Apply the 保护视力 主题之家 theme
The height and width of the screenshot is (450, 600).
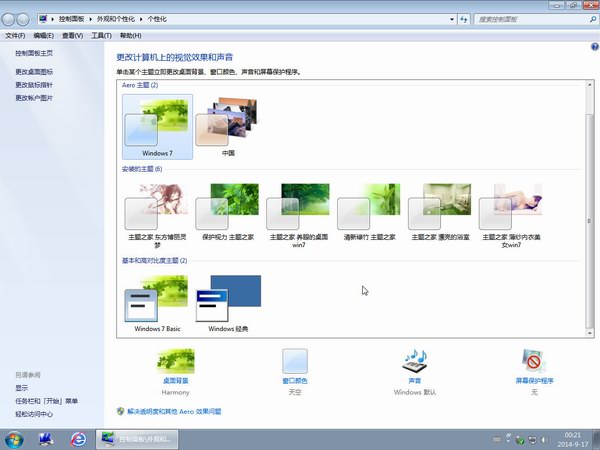coord(228,212)
